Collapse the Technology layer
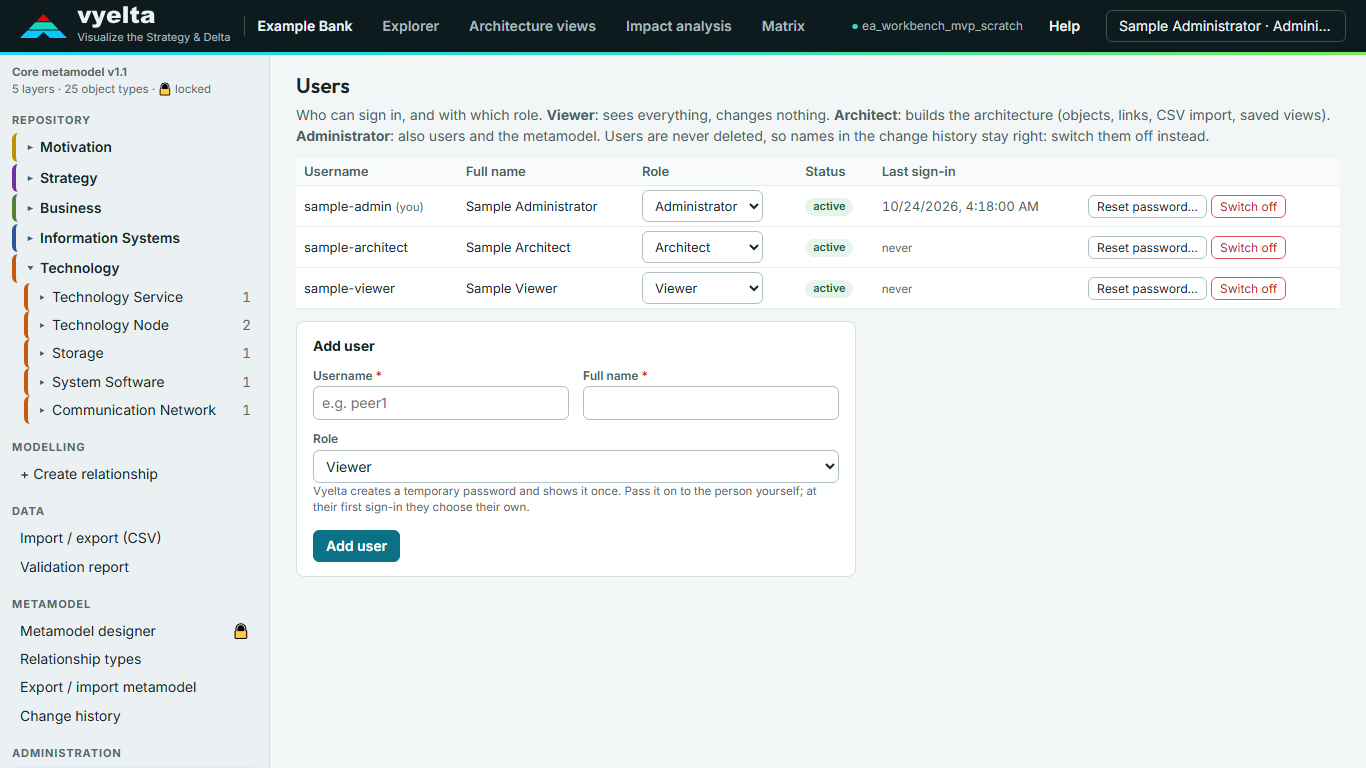This screenshot has height=768, width=1366. pyautogui.click(x=30, y=268)
